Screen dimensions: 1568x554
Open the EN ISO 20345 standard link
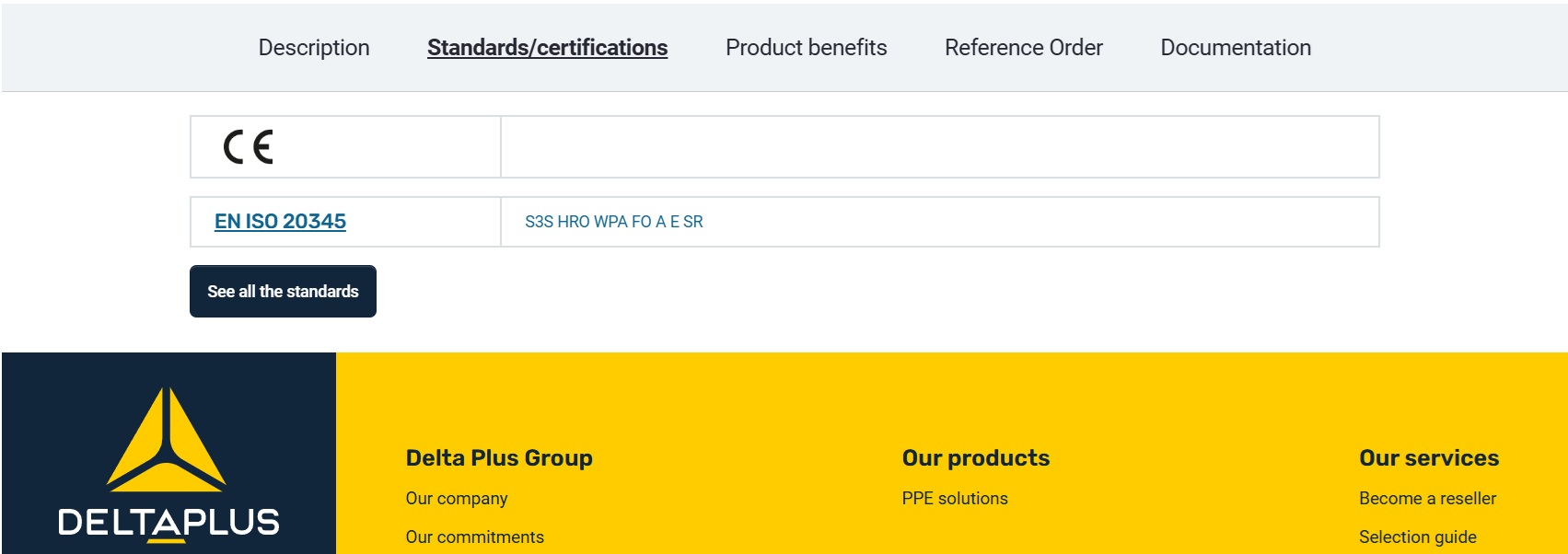coord(280,222)
